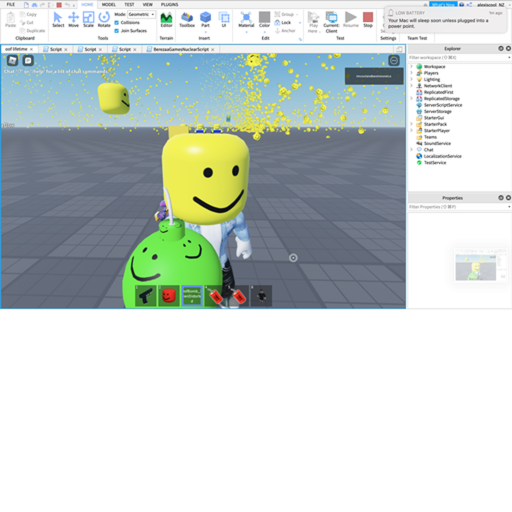
Task: Activate the Rotate tool
Action: click(104, 20)
